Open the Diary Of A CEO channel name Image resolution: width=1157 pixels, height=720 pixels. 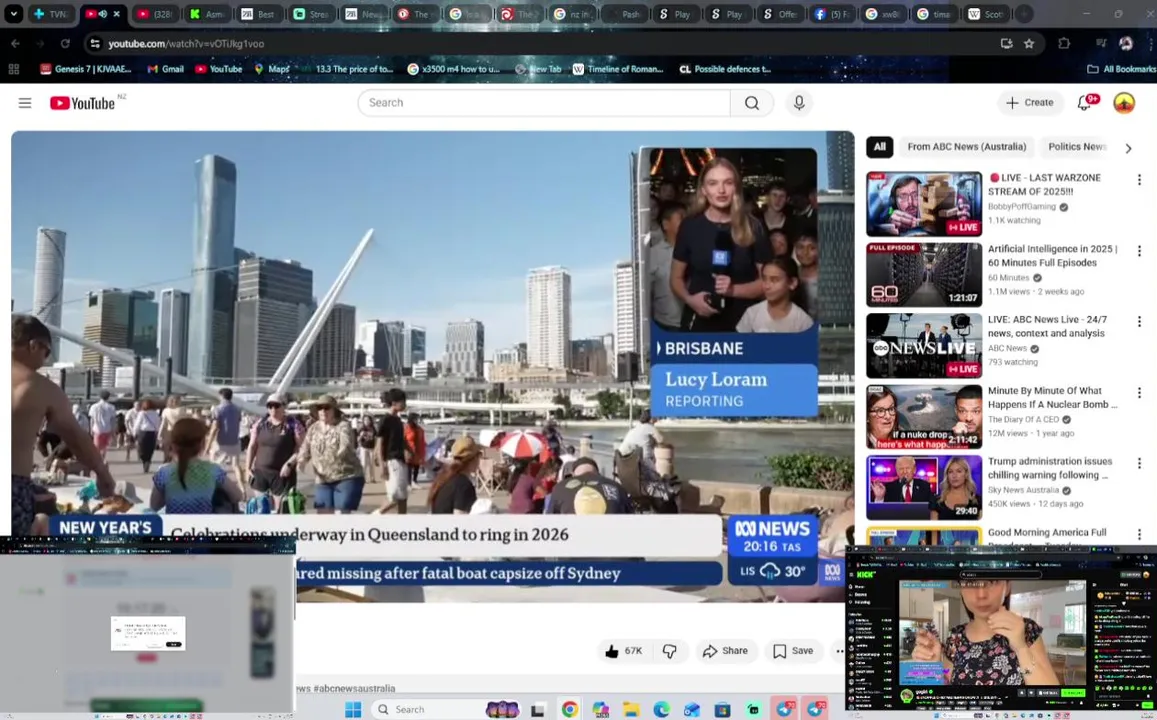pyautogui.click(x=1023, y=419)
